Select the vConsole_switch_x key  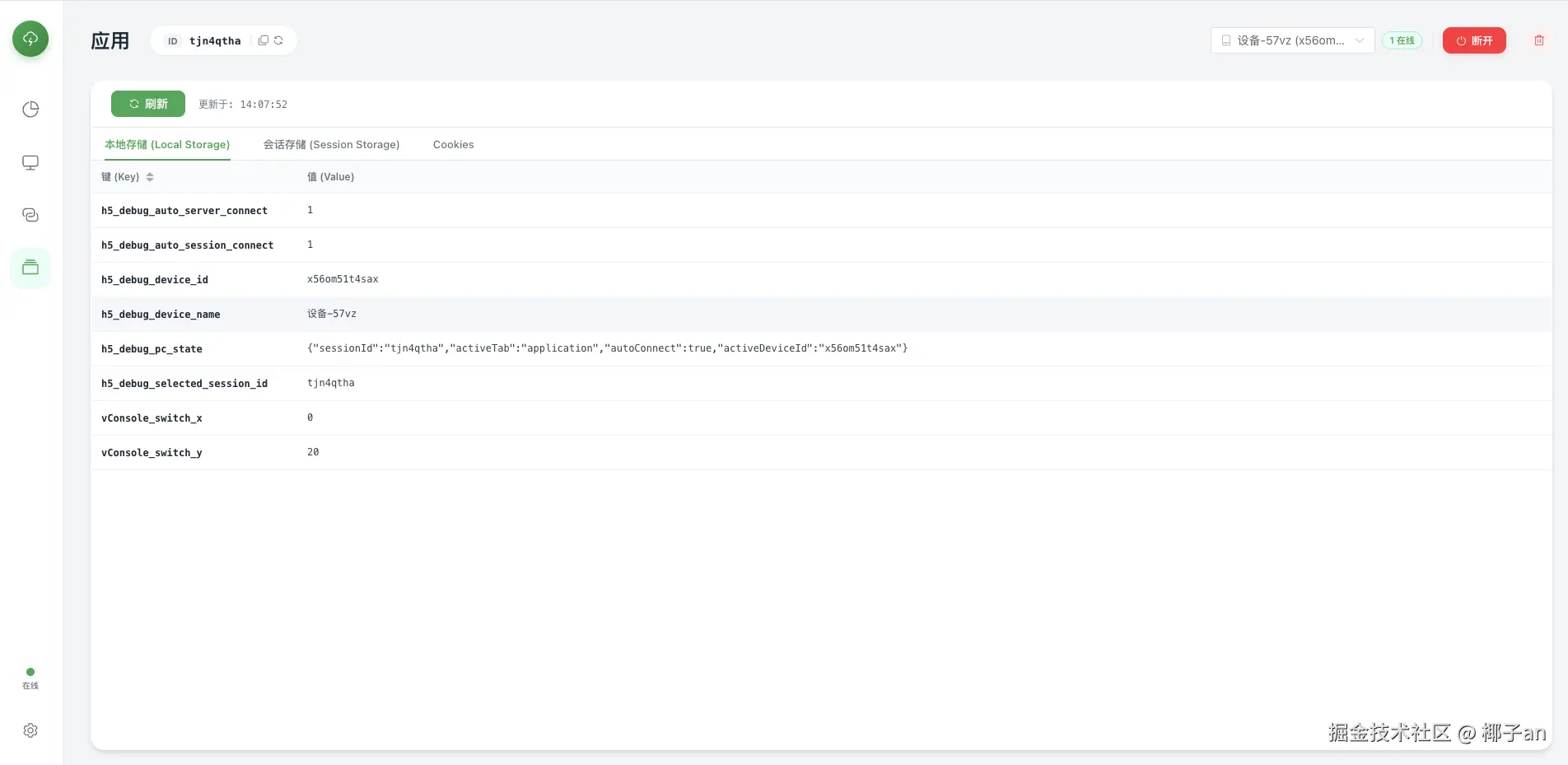coord(152,418)
